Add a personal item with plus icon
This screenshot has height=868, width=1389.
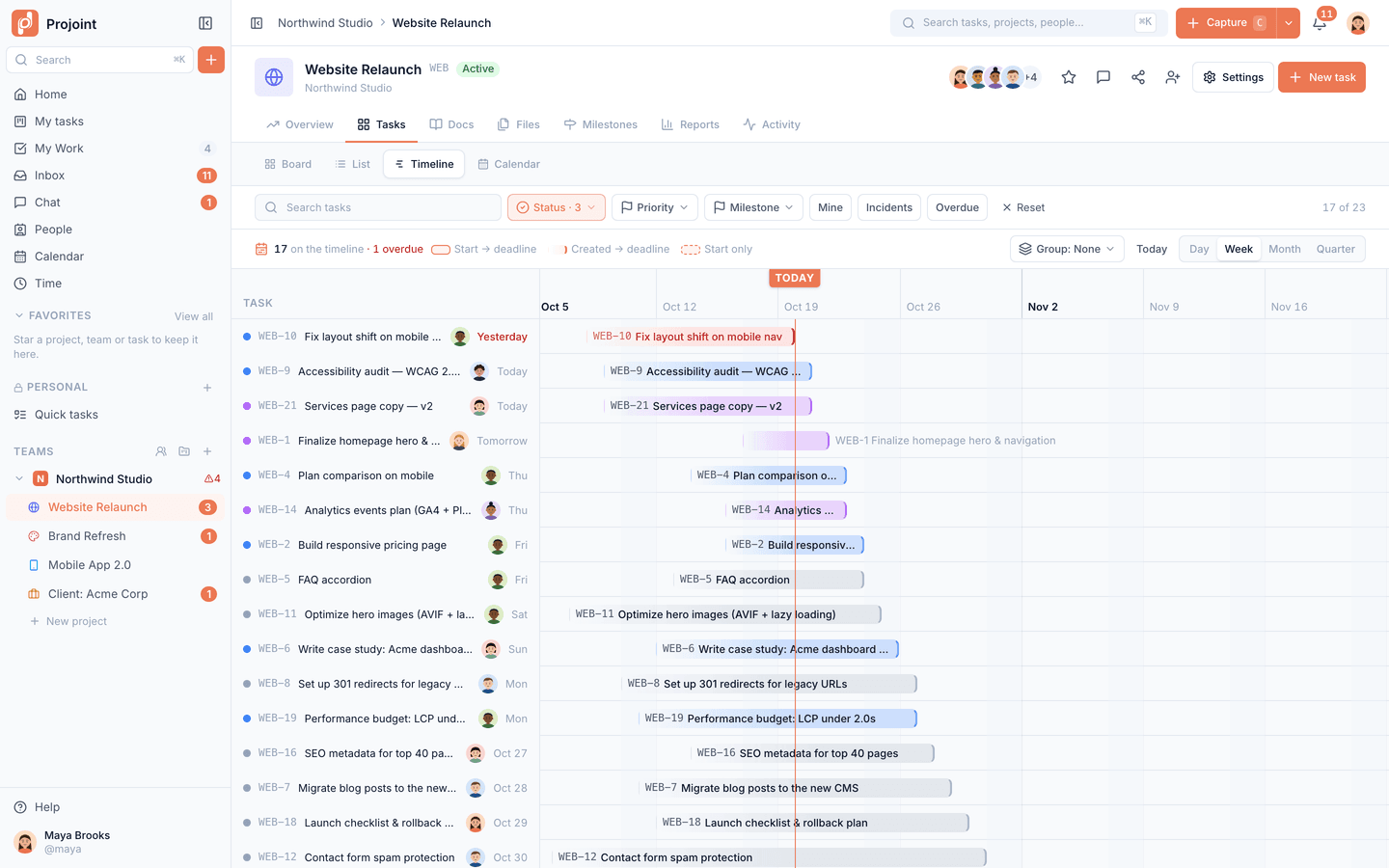coord(207,388)
